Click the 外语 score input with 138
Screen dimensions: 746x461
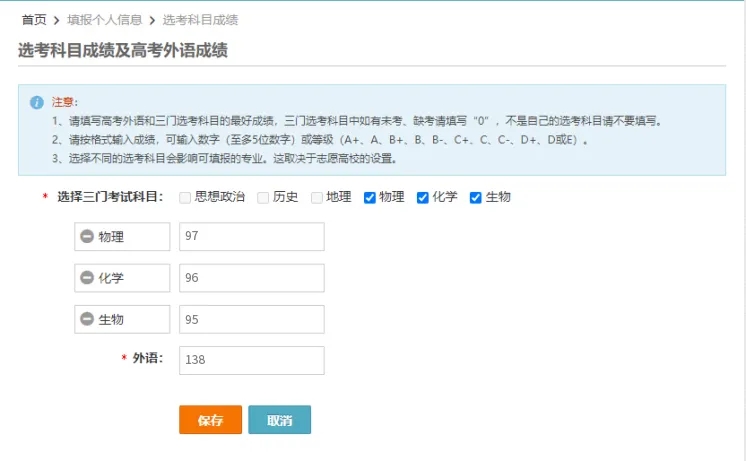pos(251,360)
